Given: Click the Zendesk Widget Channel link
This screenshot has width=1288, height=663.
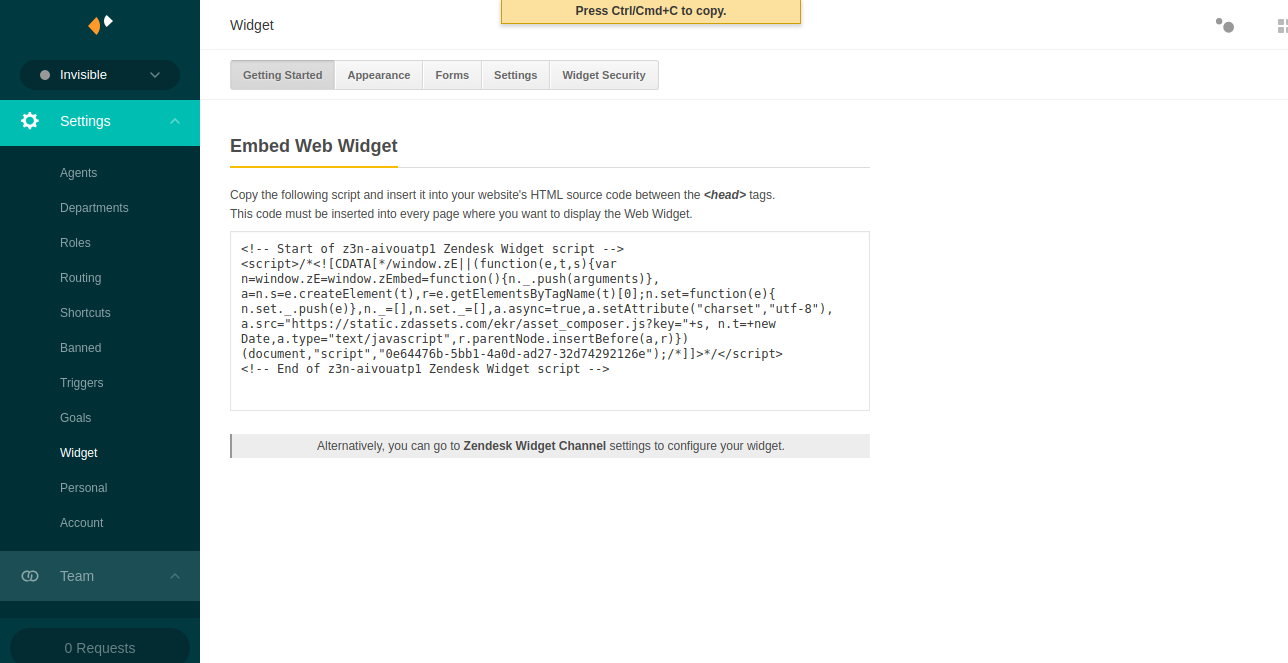Looking at the screenshot, I should coord(535,446).
